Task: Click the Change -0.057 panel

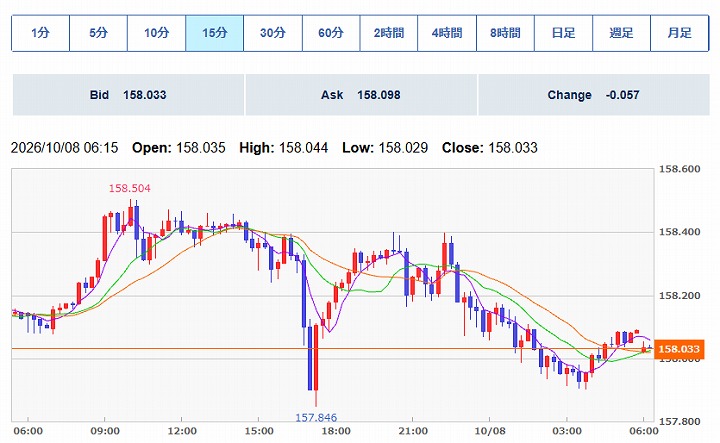Action: pos(594,95)
